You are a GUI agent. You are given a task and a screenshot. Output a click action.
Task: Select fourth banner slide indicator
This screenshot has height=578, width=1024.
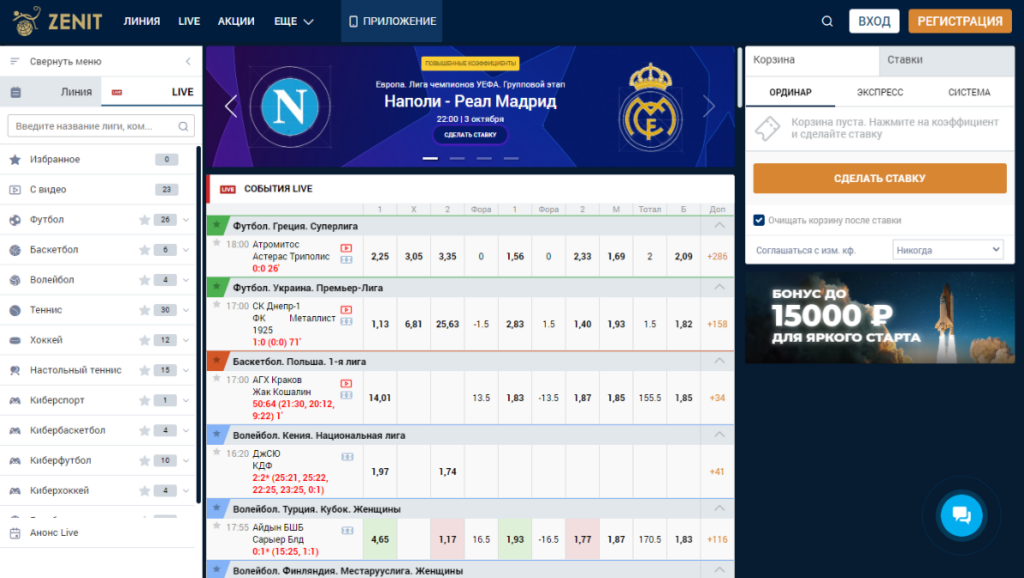[x=511, y=158]
